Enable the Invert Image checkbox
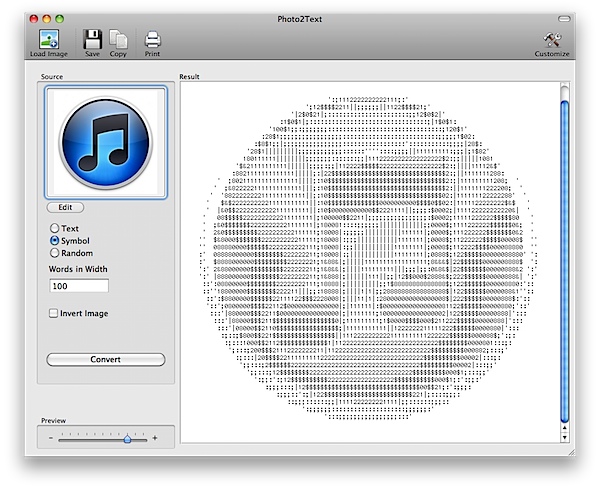This screenshot has height=490, width=600. 53,313
